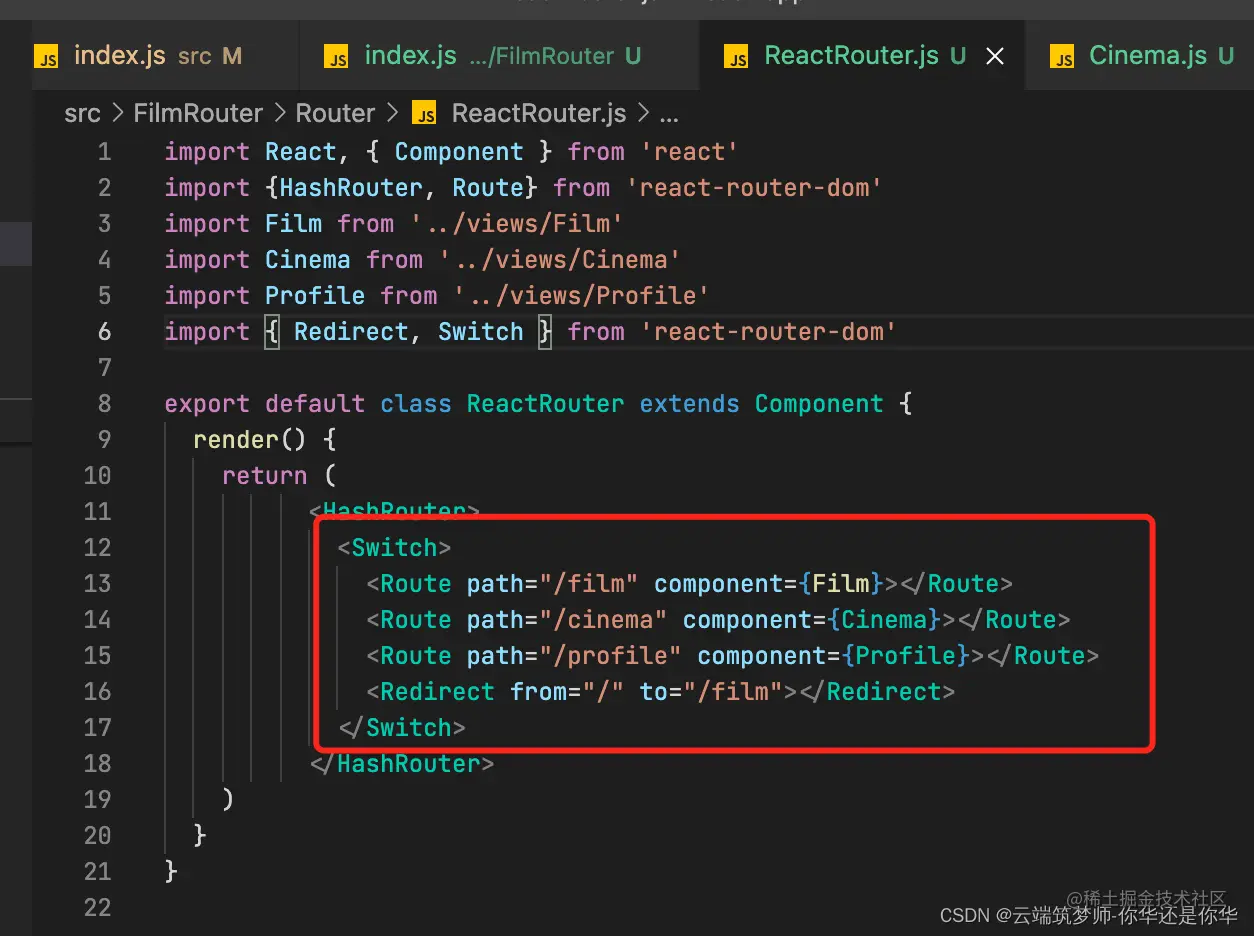Viewport: 1254px width, 936px height.
Task: Click '../views/Profile' import path
Action: point(582,296)
